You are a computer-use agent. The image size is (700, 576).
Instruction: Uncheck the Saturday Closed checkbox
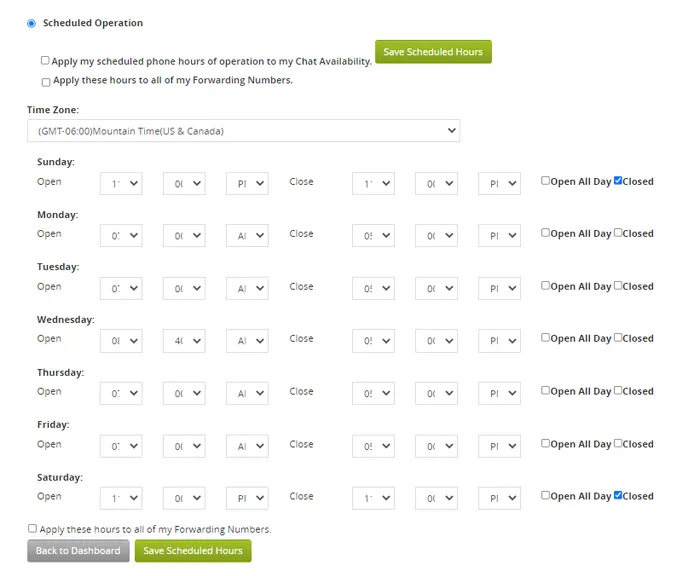(618, 495)
